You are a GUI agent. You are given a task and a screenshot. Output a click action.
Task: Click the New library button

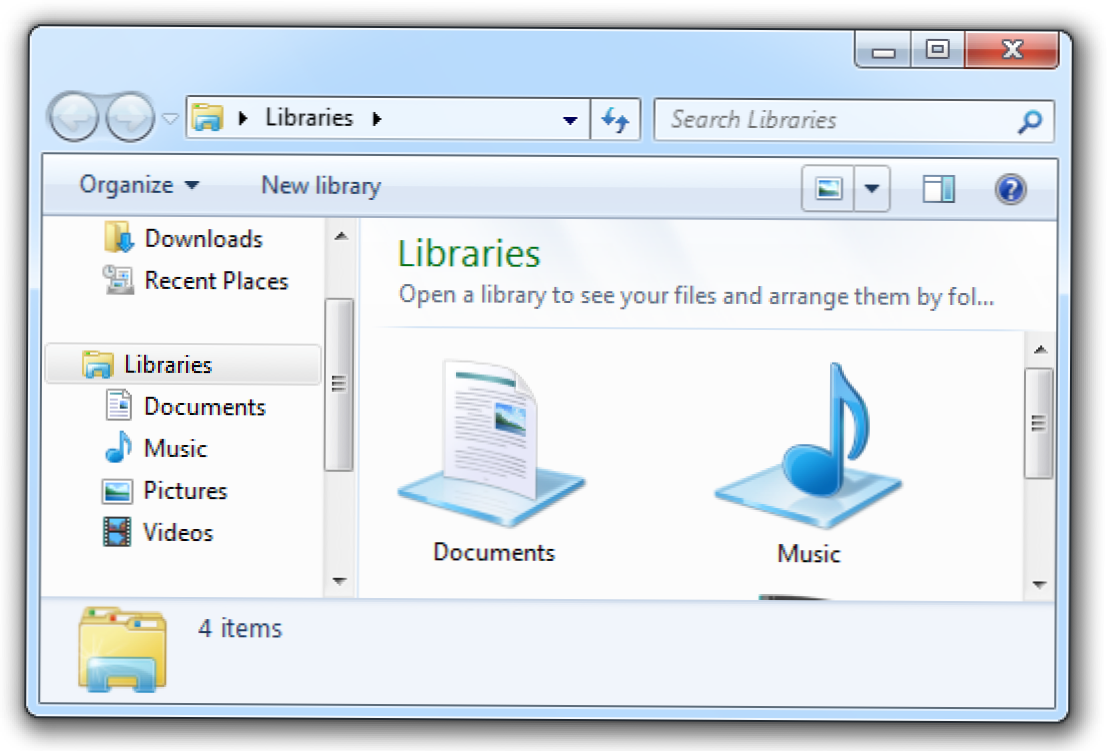[x=321, y=185]
